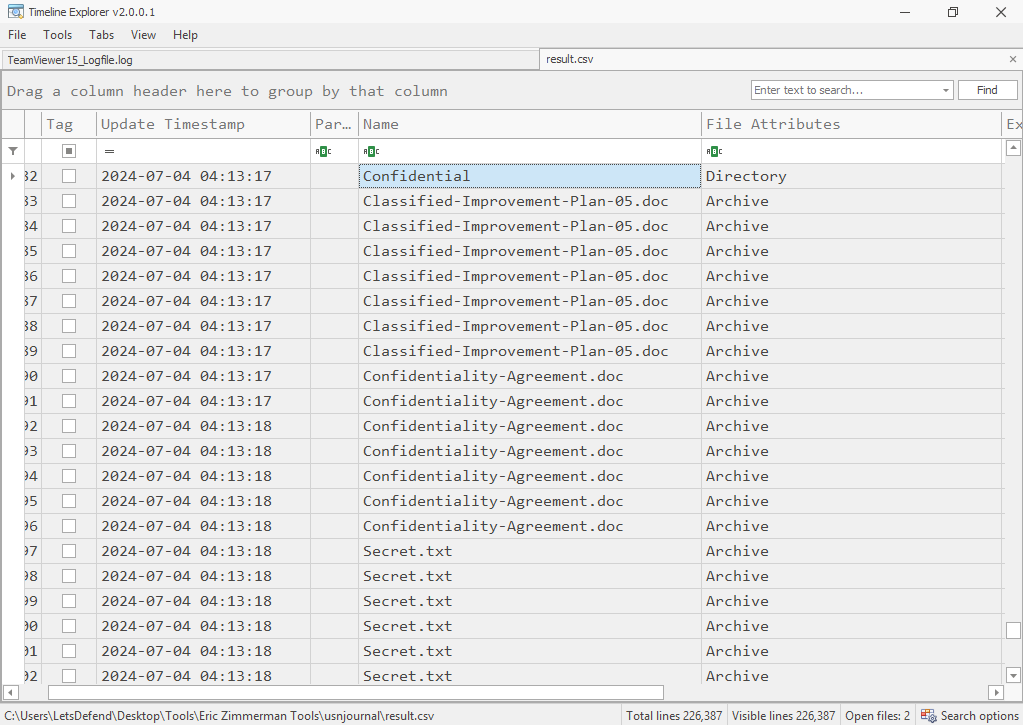Click the Par... column filter operator icon
The image size is (1023, 725).
point(321,151)
